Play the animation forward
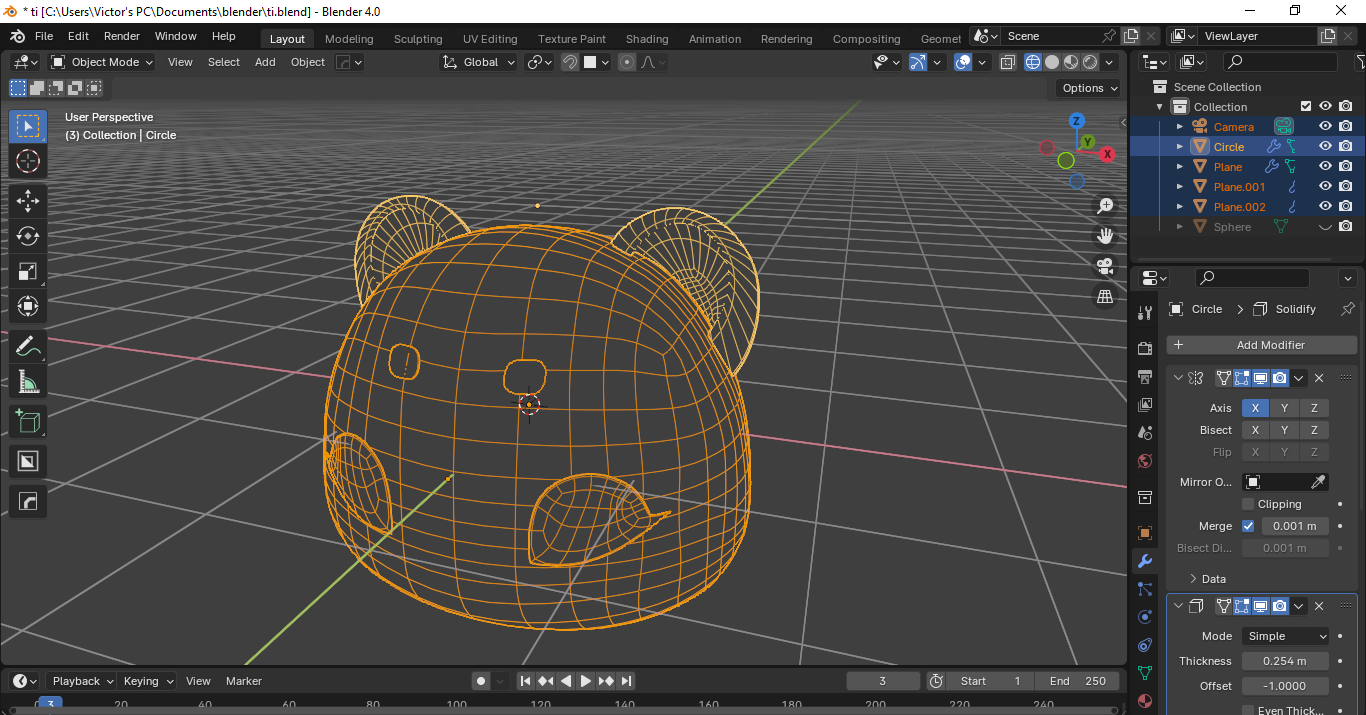 pos(586,681)
